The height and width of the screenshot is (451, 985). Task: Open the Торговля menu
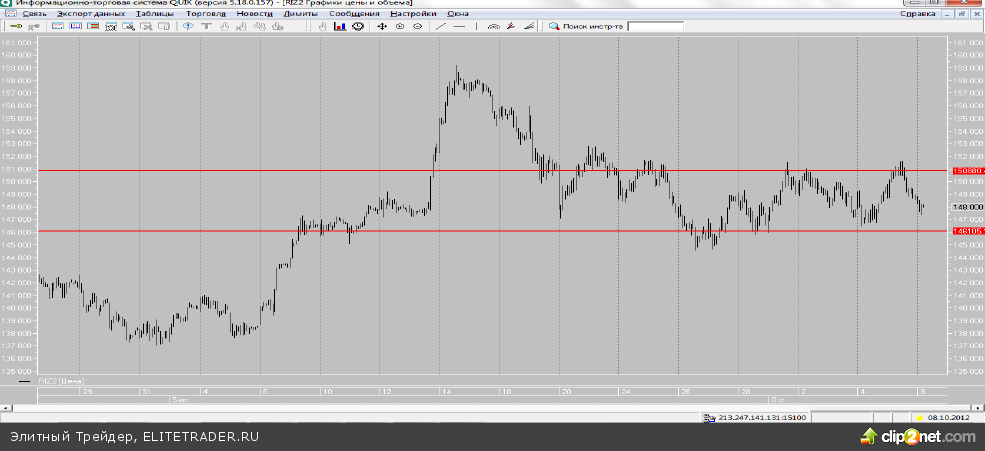point(205,14)
